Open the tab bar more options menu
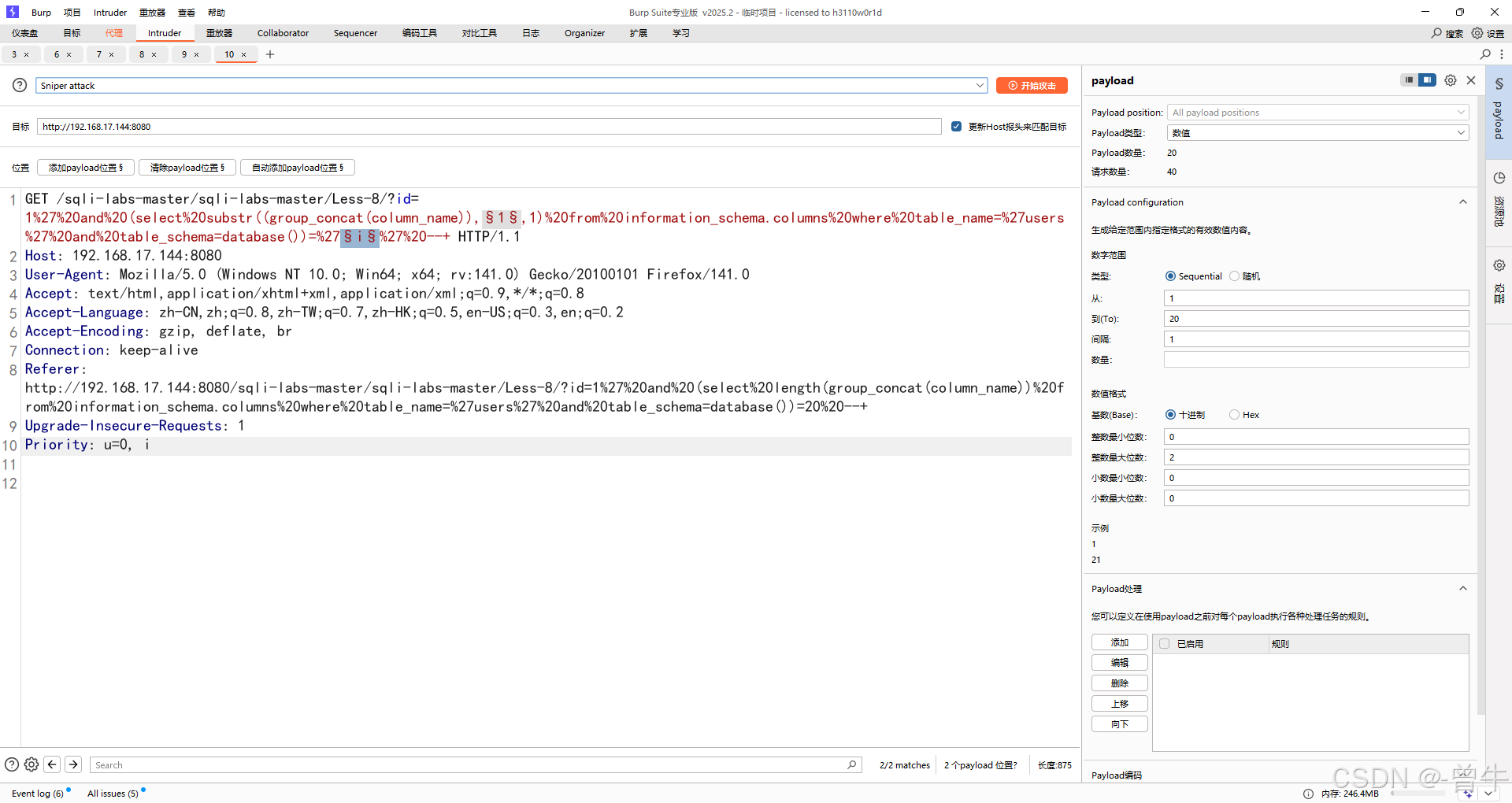This screenshot has width=1512, height=803. pos(1502,54)
